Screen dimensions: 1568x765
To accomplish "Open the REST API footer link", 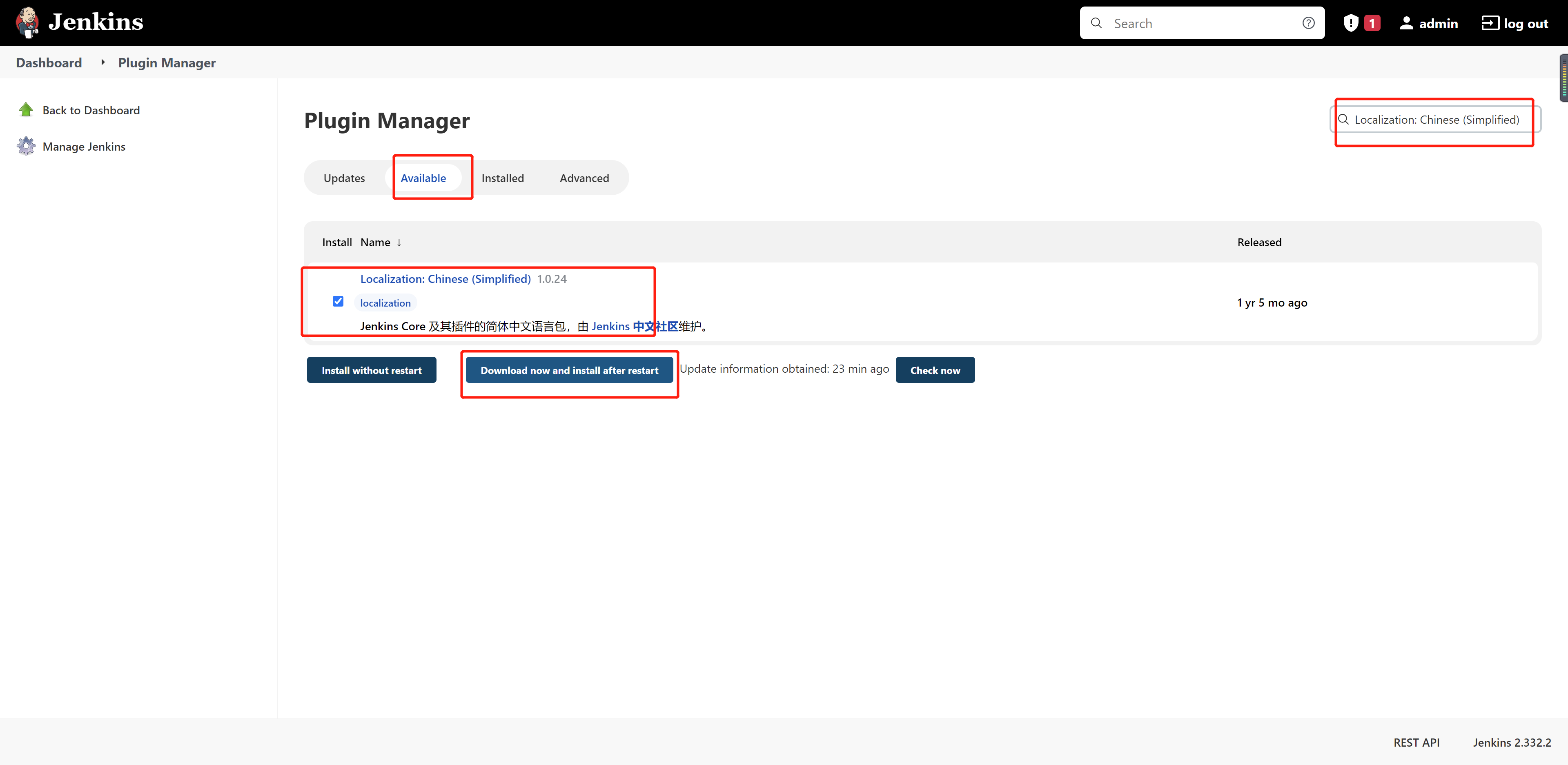I will click(1416, 743).
